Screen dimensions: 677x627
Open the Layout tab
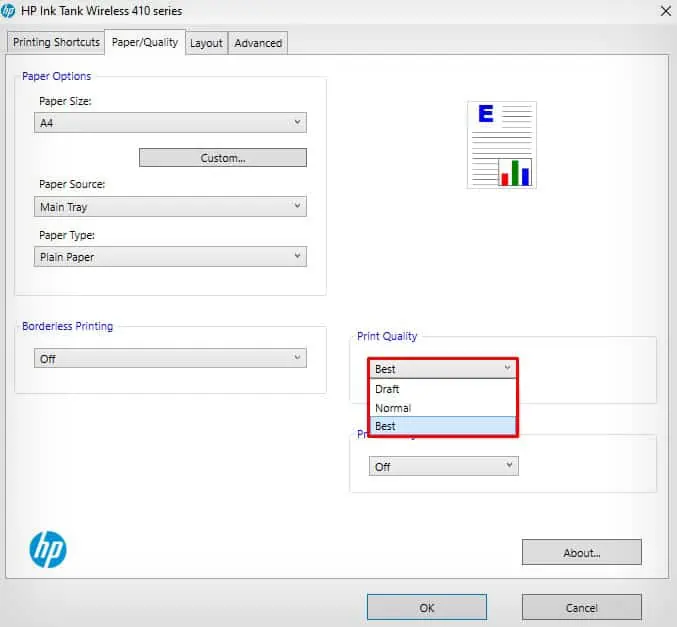206,43
